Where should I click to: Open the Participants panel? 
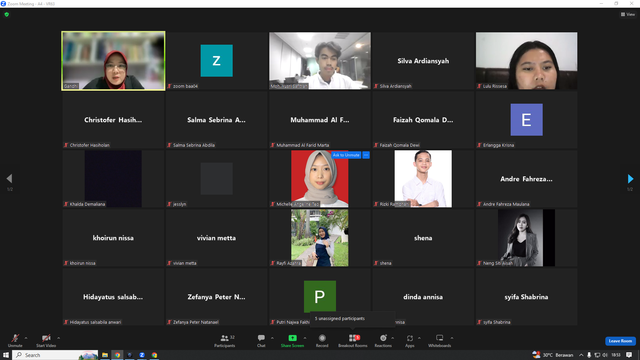[x=224, y=340]
